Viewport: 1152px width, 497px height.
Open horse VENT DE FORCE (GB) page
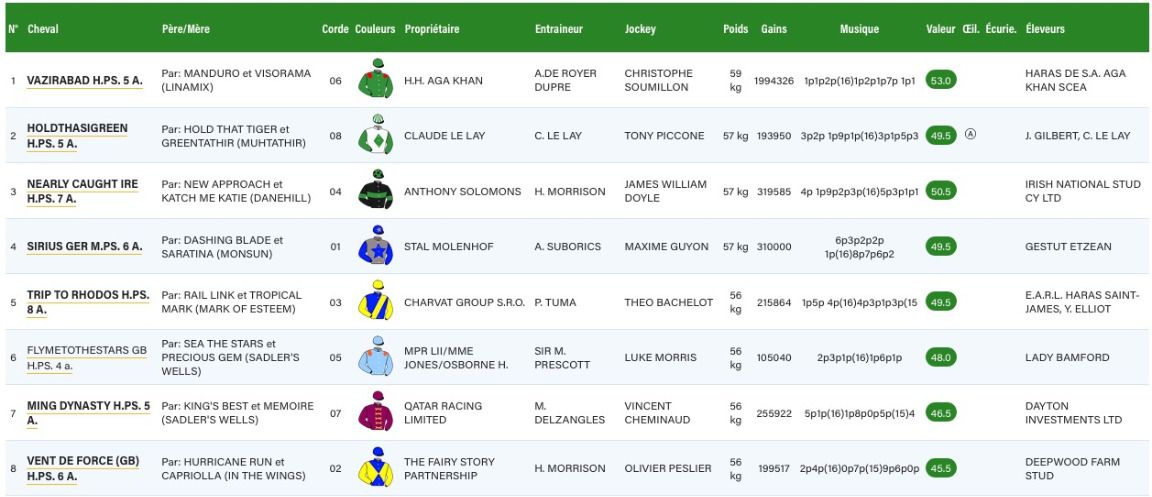[83, 468]
